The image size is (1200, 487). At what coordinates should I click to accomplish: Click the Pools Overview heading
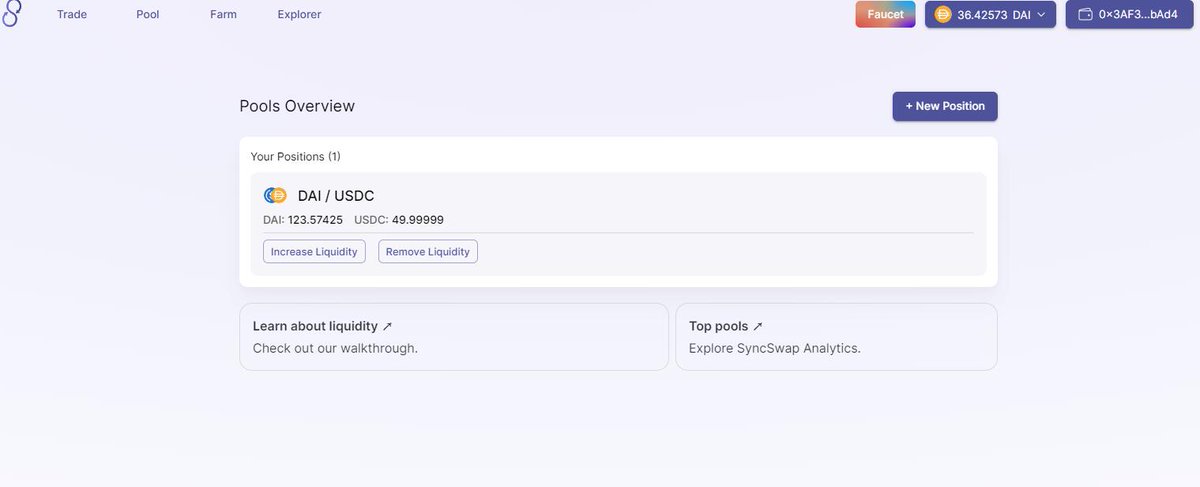pyautogui.click(x=297, y=106)
